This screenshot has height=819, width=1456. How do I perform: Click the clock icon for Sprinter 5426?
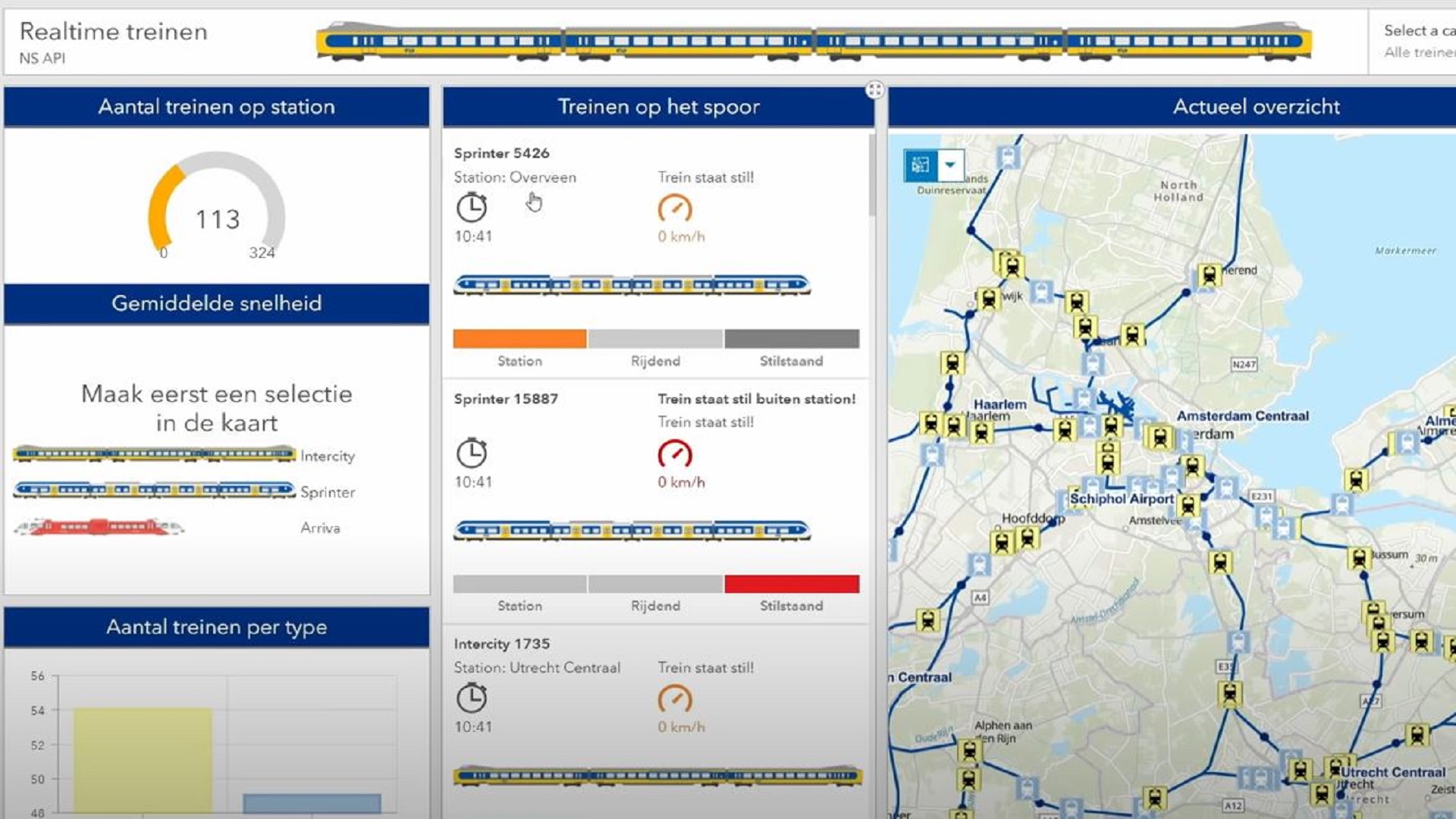471,208
